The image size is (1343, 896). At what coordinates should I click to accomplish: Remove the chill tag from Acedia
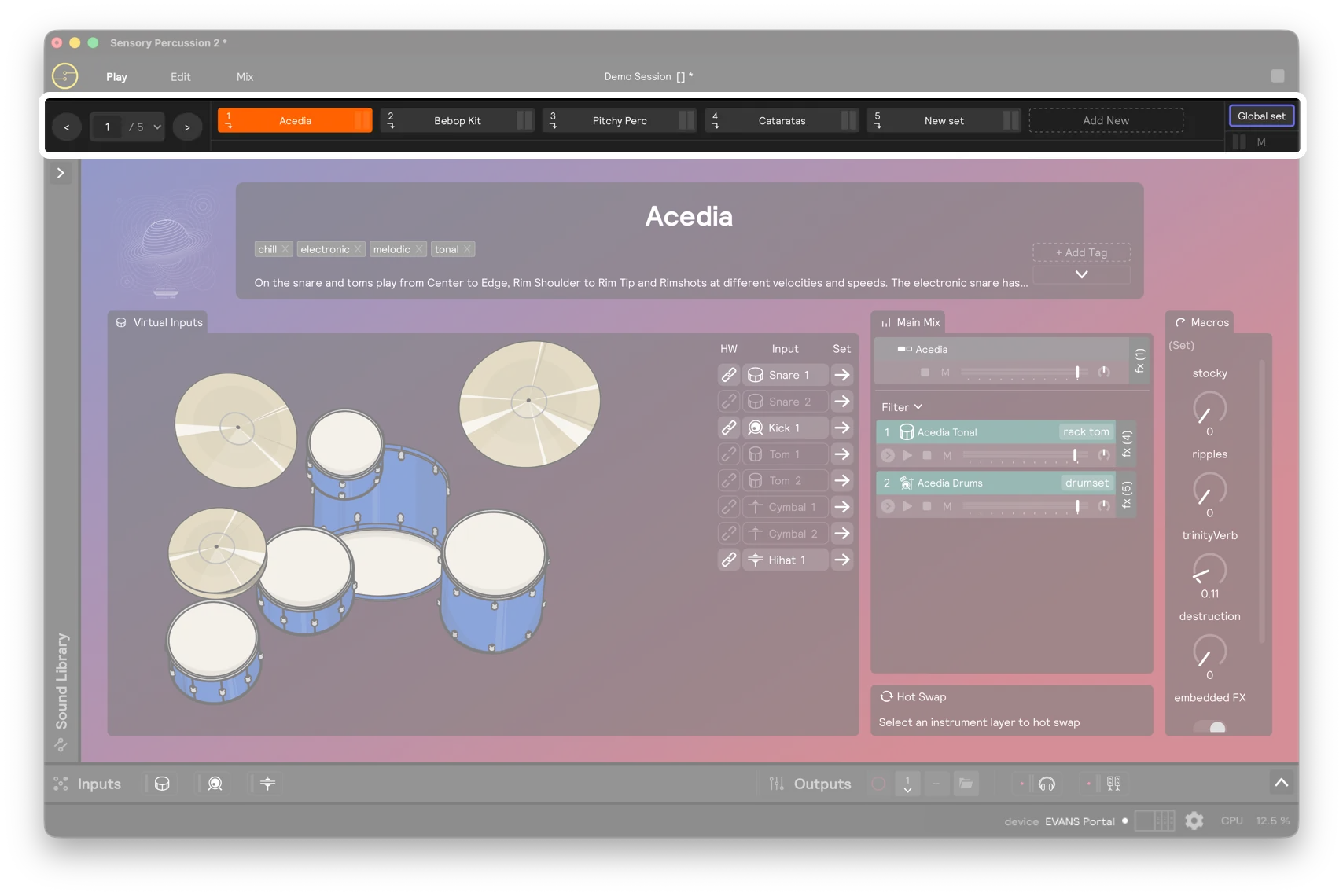285,249
